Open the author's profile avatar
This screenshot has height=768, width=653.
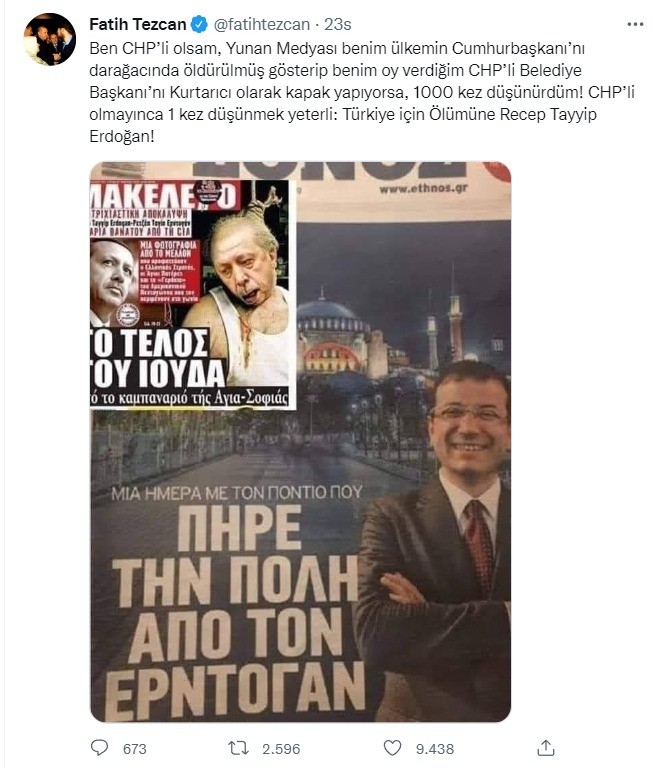pyautogui.click(x=49, y=39)
